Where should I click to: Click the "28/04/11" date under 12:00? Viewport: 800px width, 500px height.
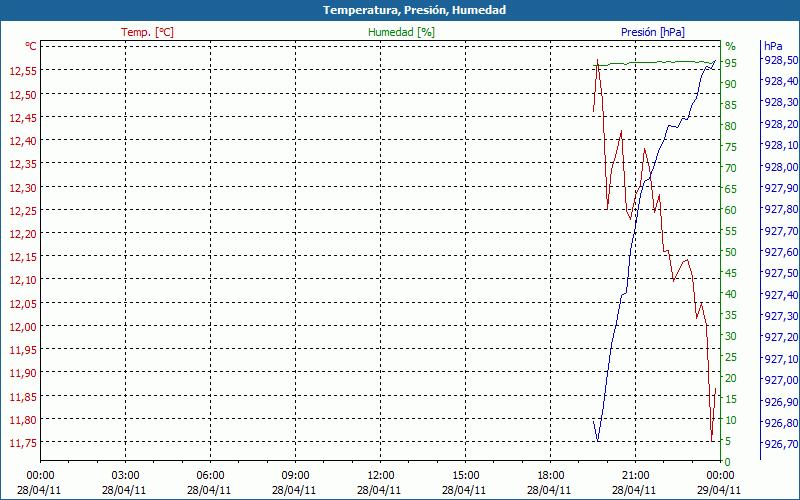click(379, 490)
